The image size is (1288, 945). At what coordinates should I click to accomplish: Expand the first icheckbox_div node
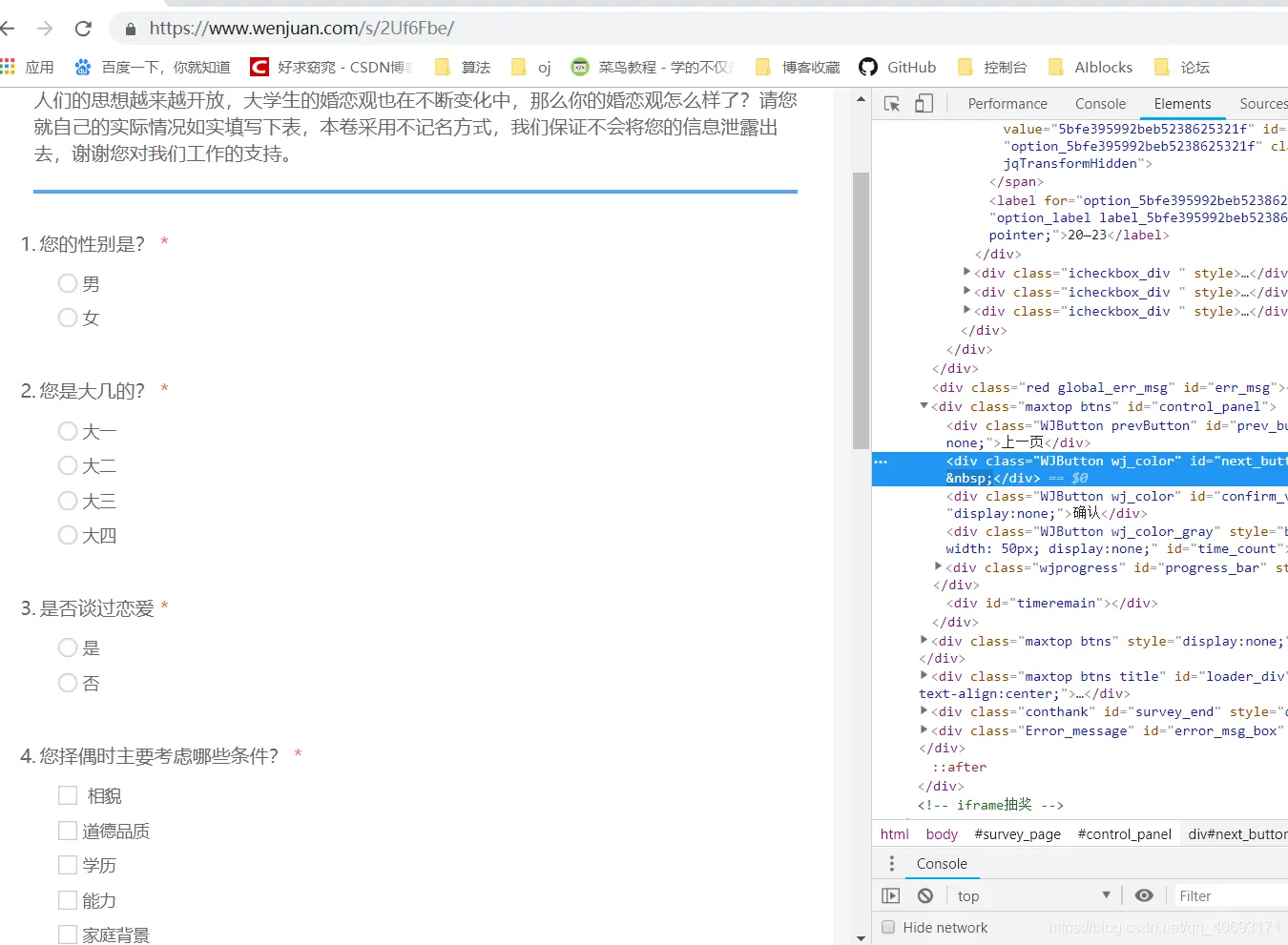point(966,272)
